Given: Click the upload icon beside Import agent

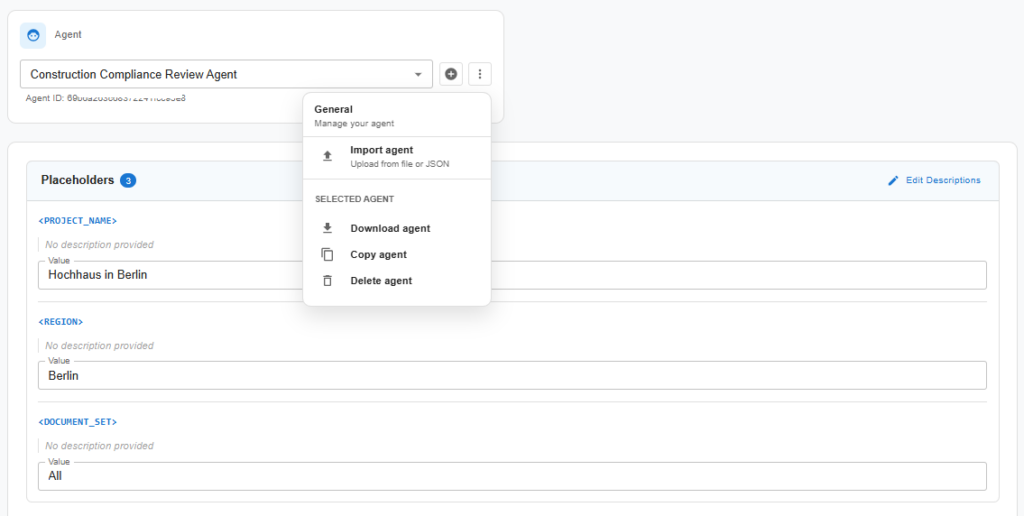Looking at the screenshot, I should tap(327, 156).
